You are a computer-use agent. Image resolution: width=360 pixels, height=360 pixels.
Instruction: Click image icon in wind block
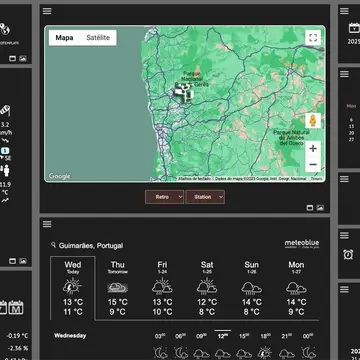pyautogui.click(x=23, y=261)
